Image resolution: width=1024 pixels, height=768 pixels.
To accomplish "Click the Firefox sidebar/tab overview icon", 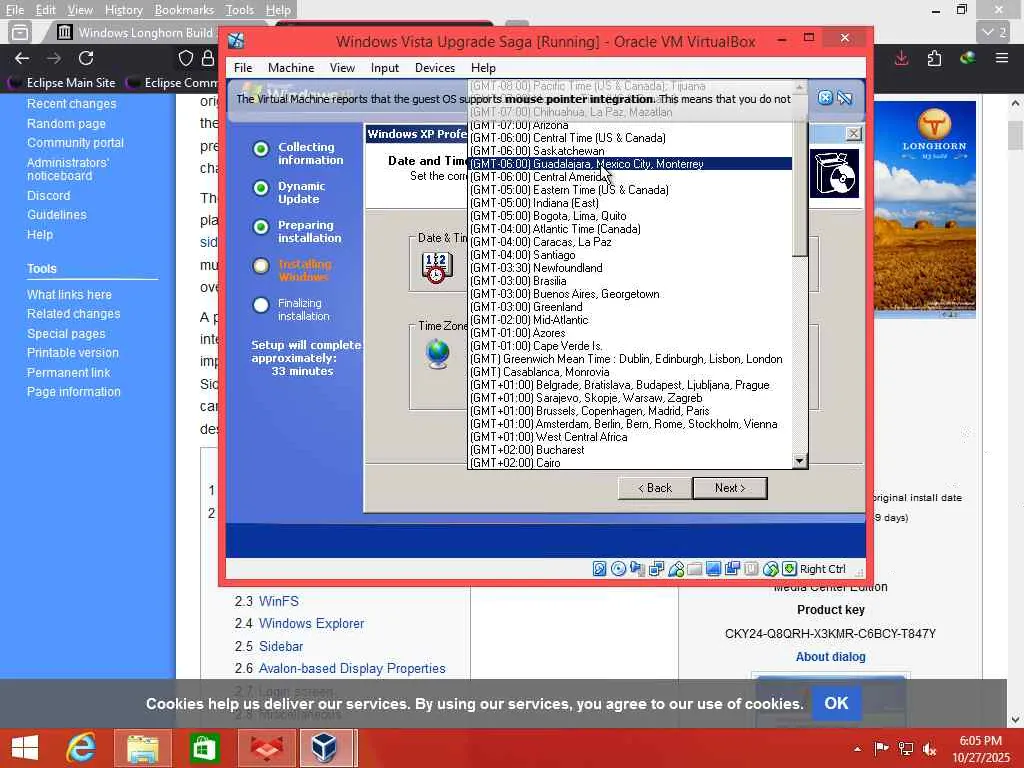I will 20,32.
